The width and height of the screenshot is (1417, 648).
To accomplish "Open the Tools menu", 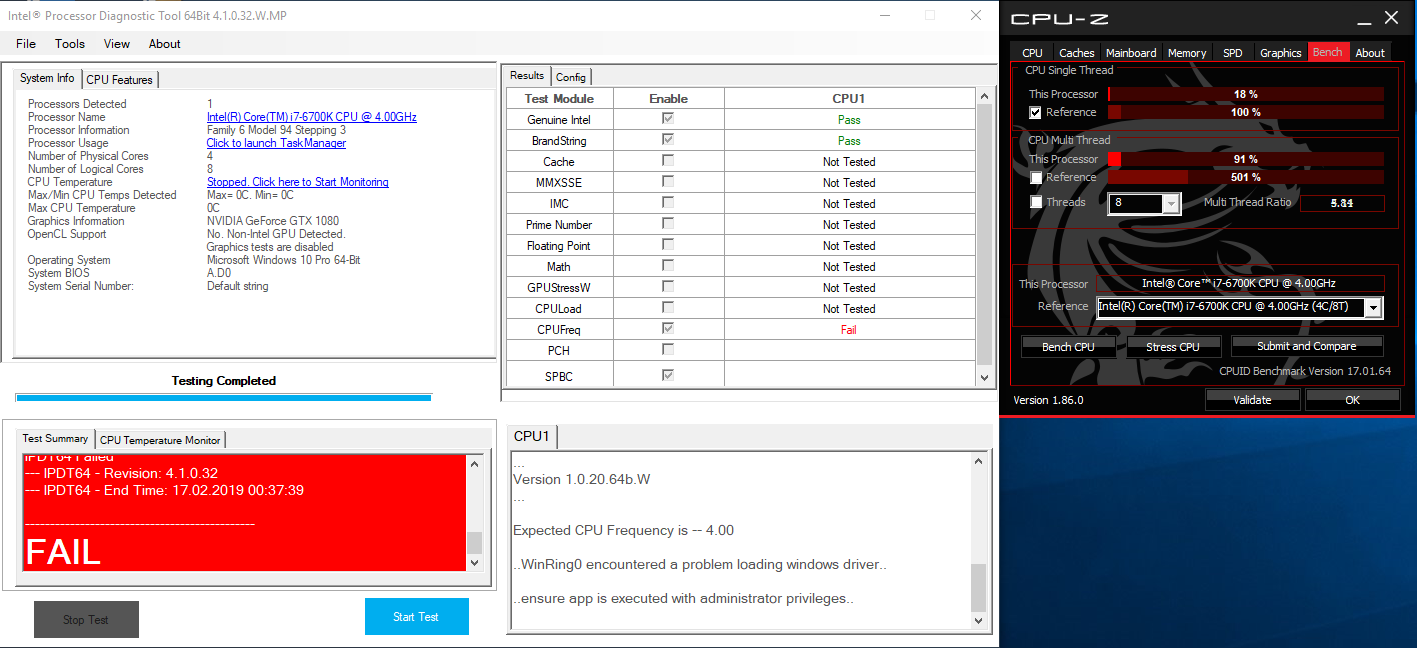I will pos(70,44).
